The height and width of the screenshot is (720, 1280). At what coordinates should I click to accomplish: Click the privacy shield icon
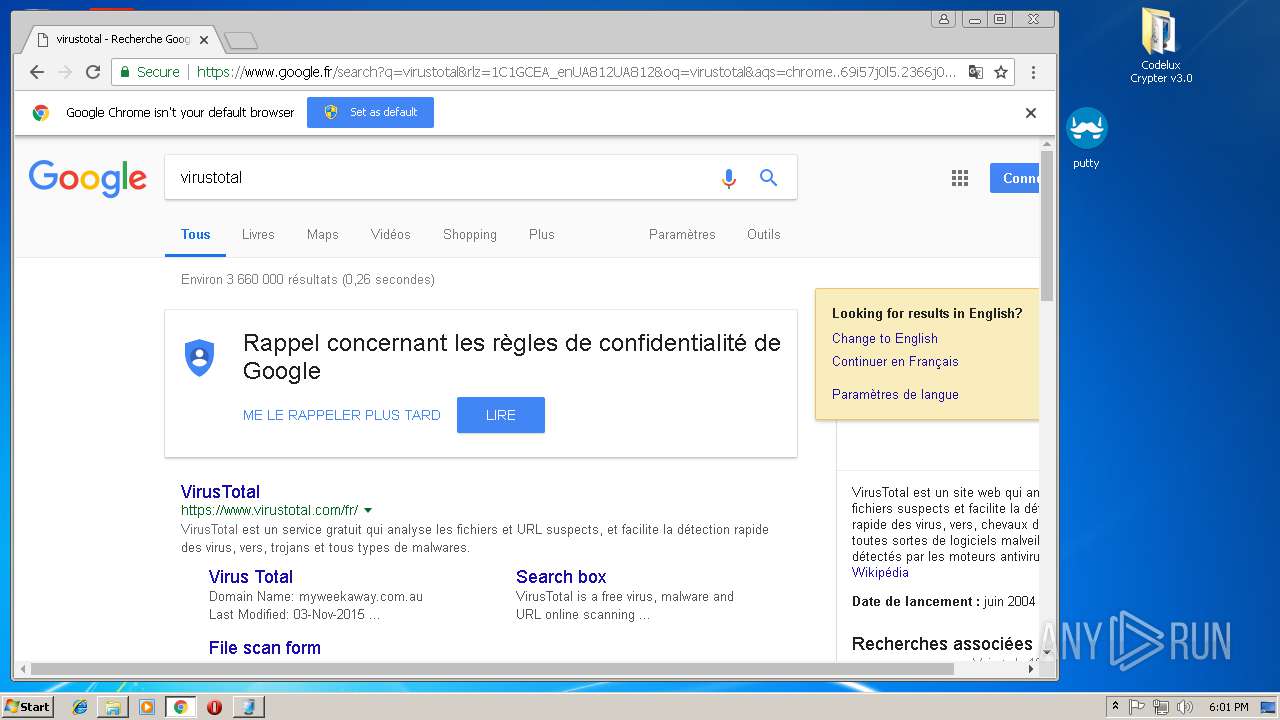[x=200, y=357]
